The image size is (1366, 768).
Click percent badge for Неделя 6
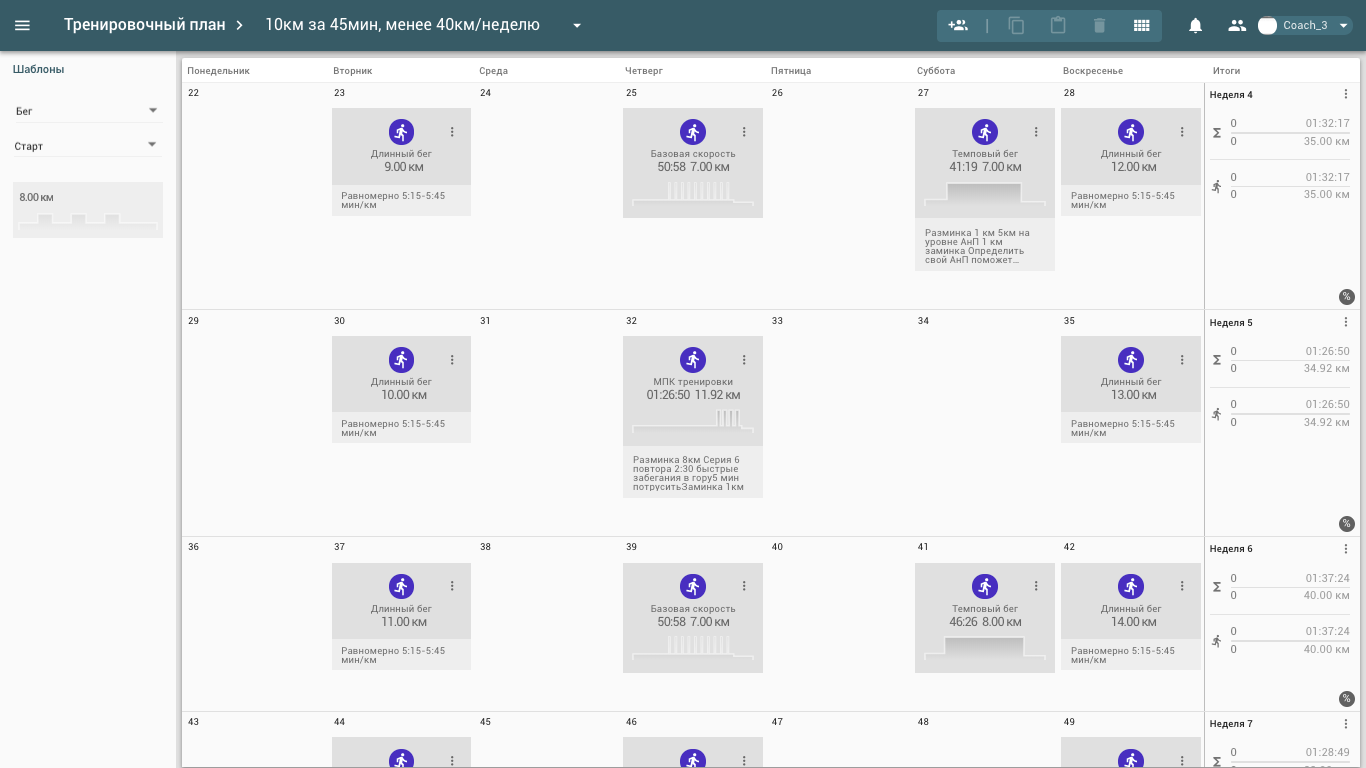(1346, 699)
